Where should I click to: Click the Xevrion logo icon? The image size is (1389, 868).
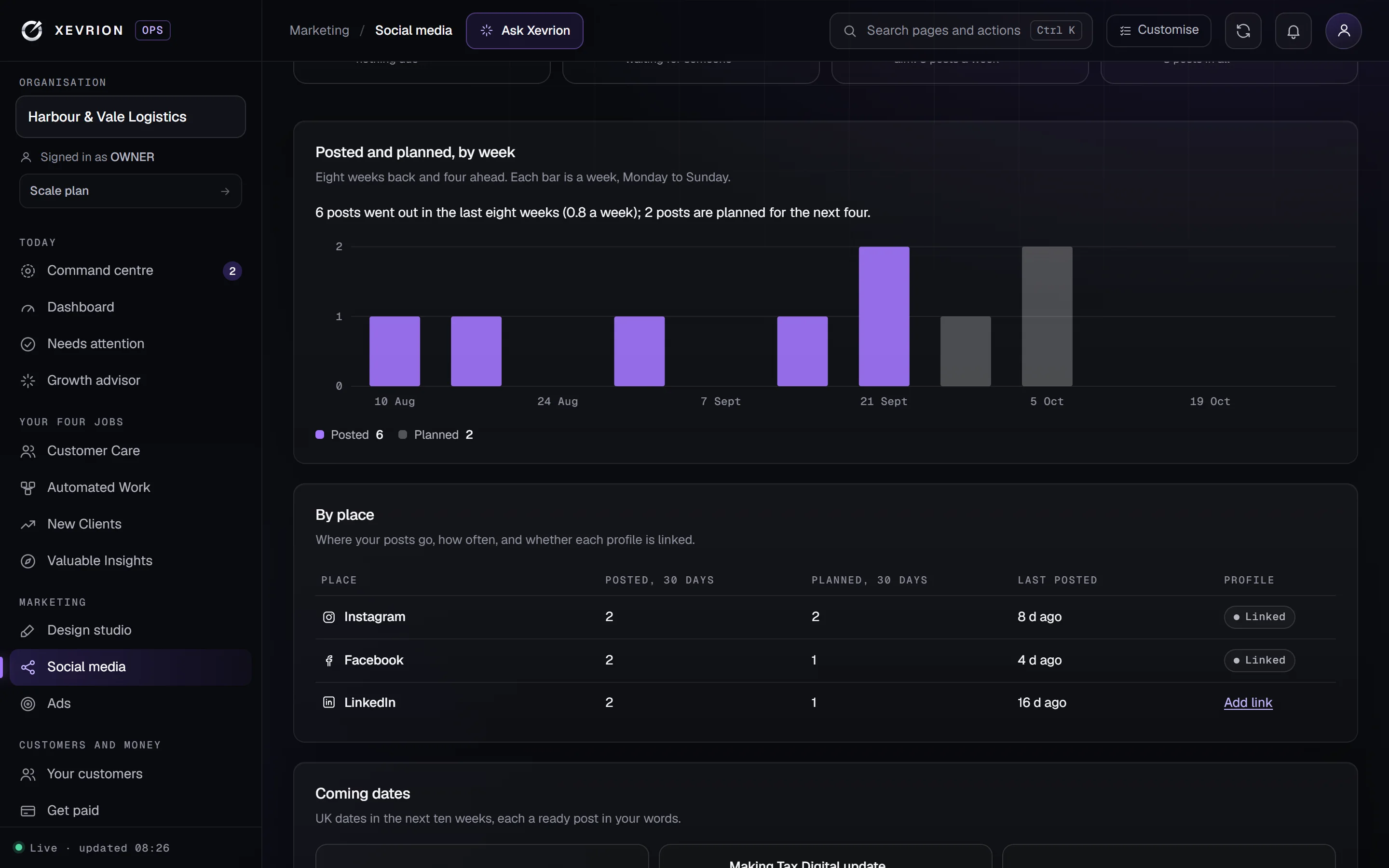[x=32, y=30]
